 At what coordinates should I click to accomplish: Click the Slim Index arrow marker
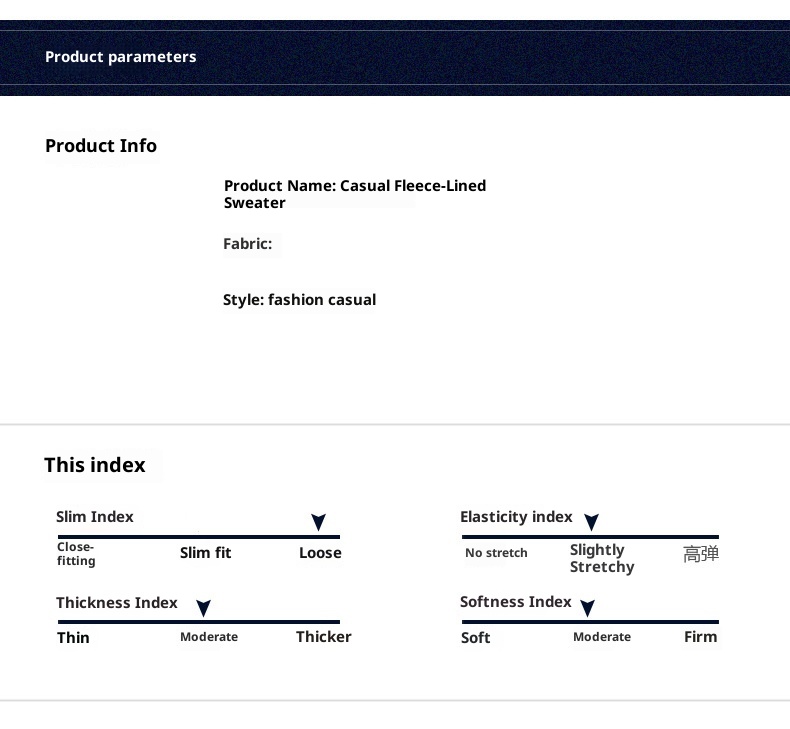pos(318,522)
